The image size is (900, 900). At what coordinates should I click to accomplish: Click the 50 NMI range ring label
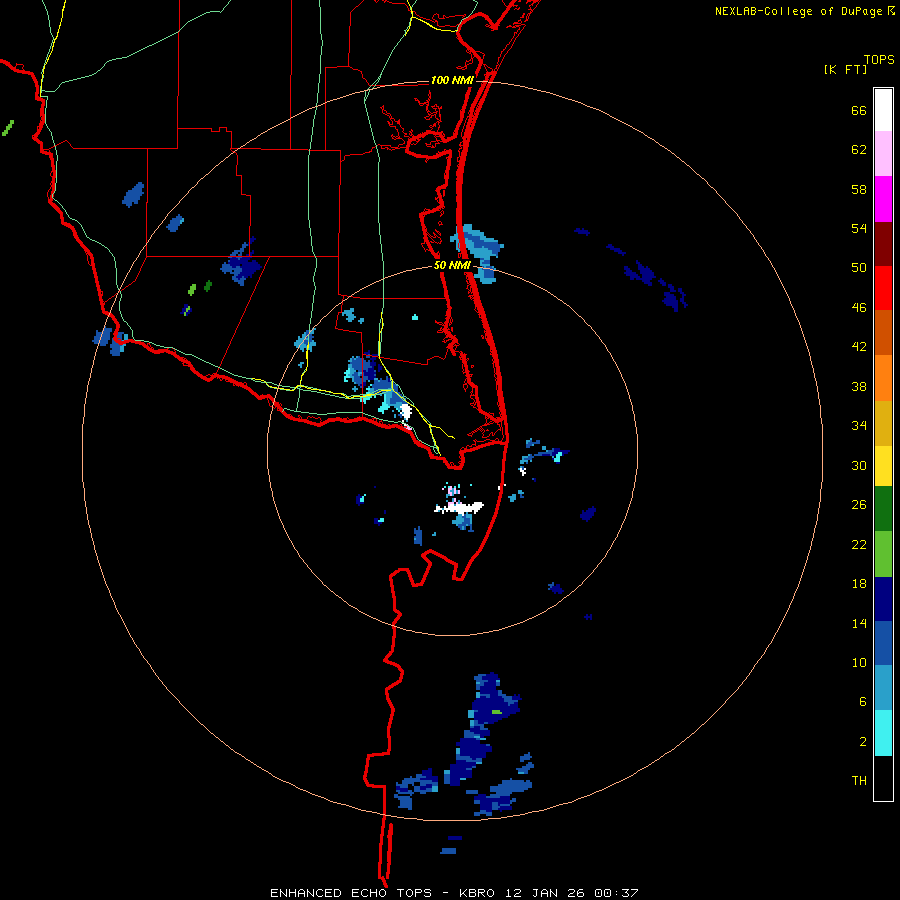tap(452, 265)
